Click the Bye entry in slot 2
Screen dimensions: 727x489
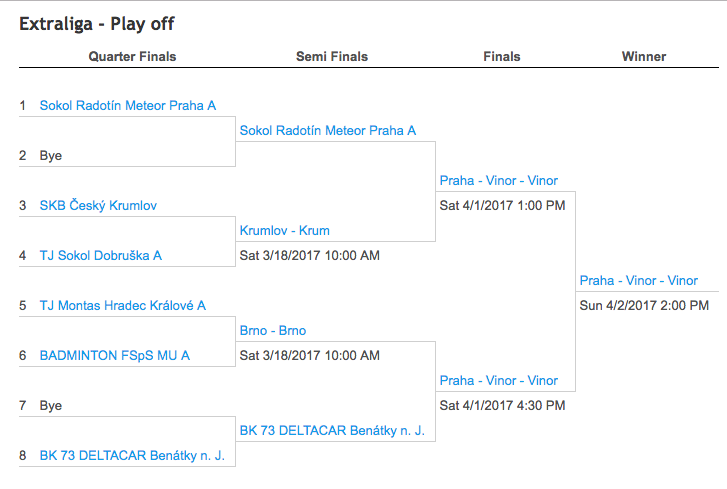click(x=51, y=156)
